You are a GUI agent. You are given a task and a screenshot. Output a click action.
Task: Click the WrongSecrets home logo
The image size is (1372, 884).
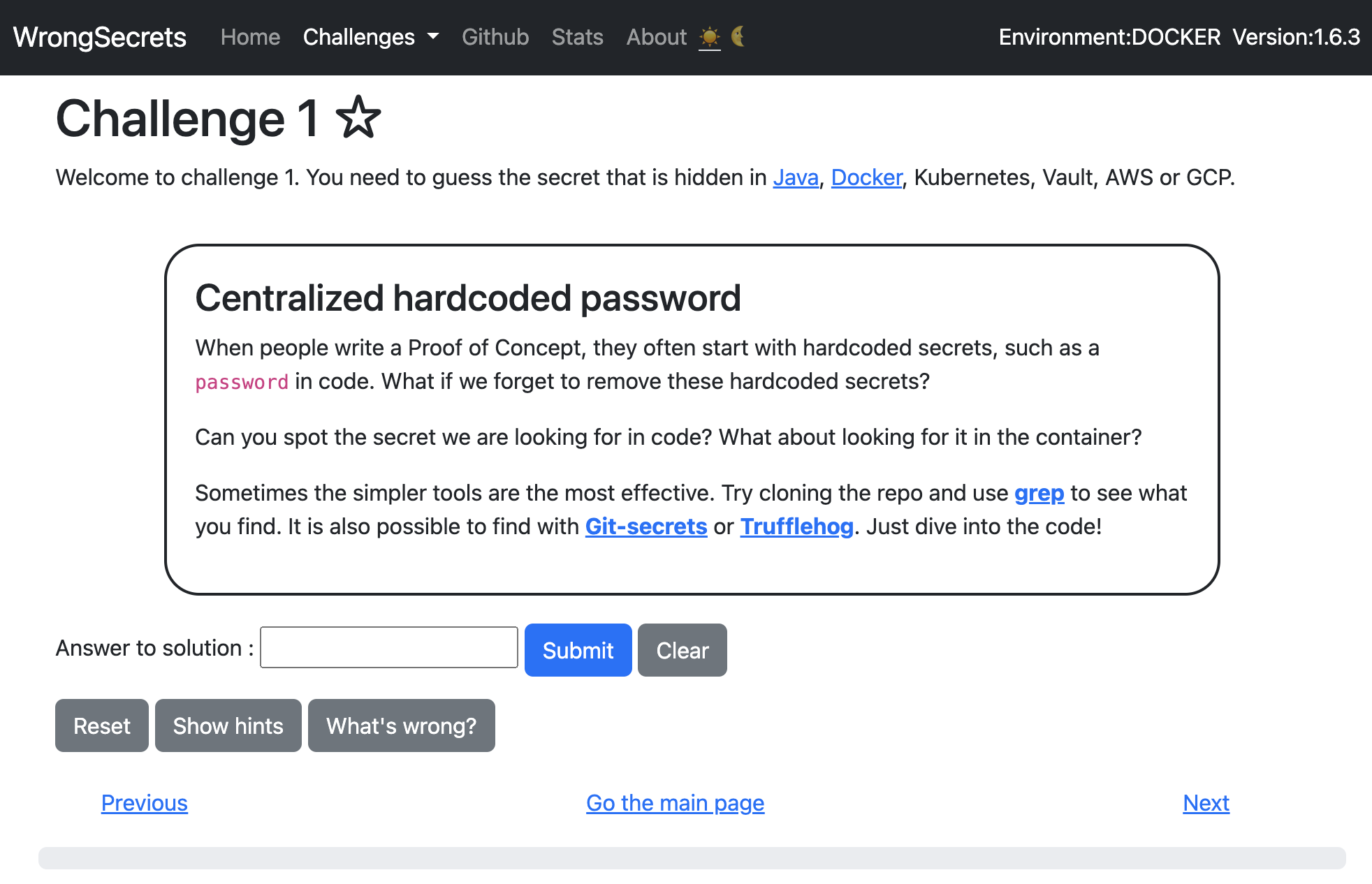(100, 36)
